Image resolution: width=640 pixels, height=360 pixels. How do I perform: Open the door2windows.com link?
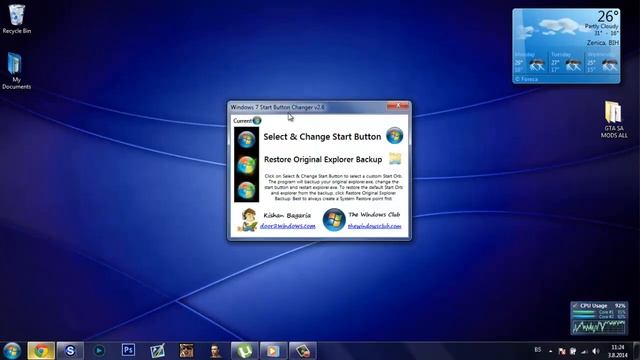click(288, 226)
